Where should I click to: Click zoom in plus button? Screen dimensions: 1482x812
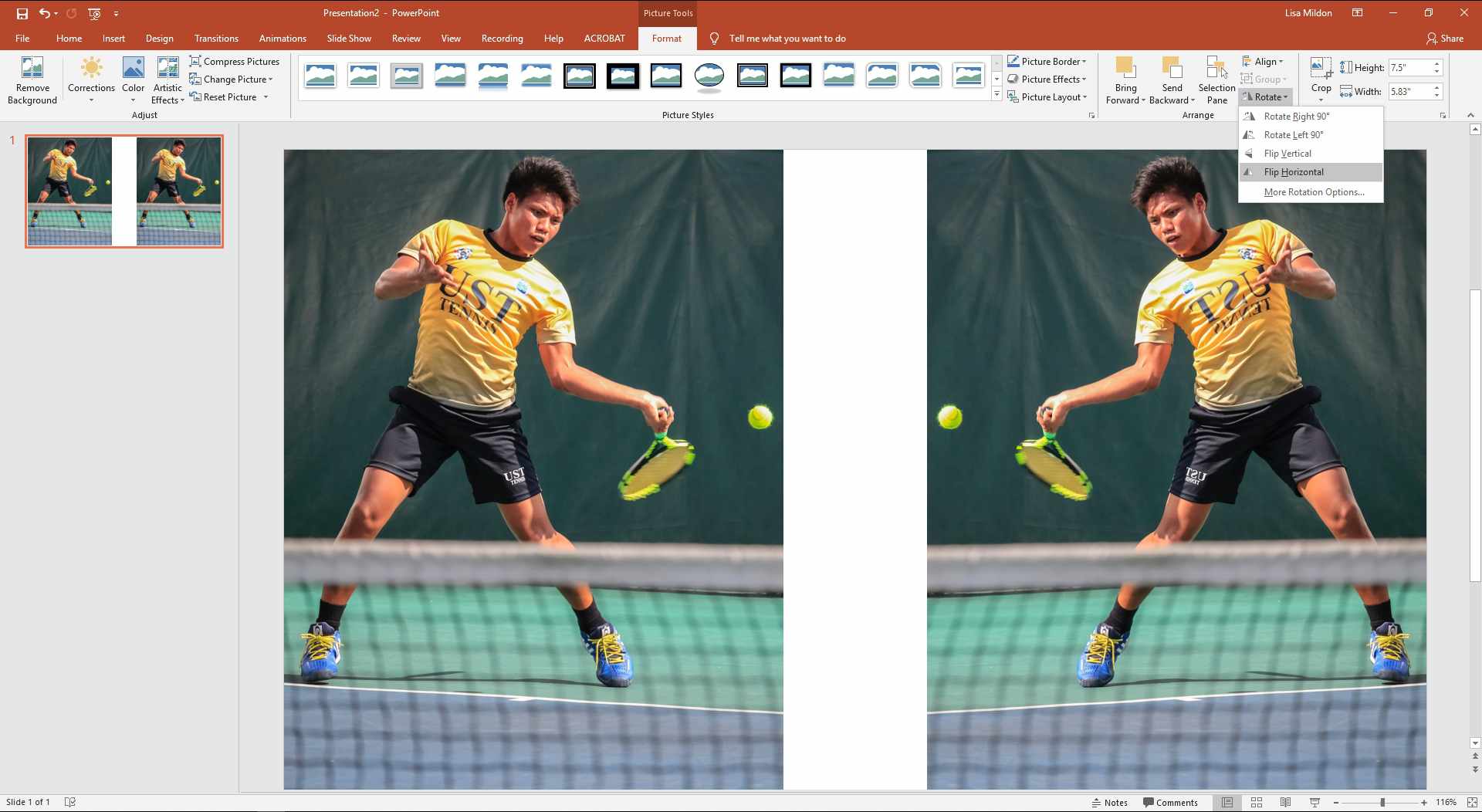tap(1424, 803)
